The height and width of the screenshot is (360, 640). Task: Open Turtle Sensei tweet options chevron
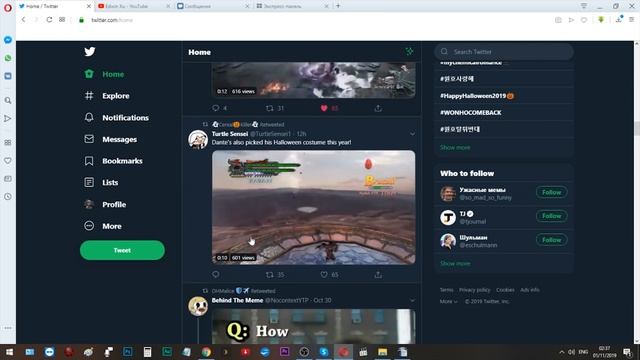[412, 134]
